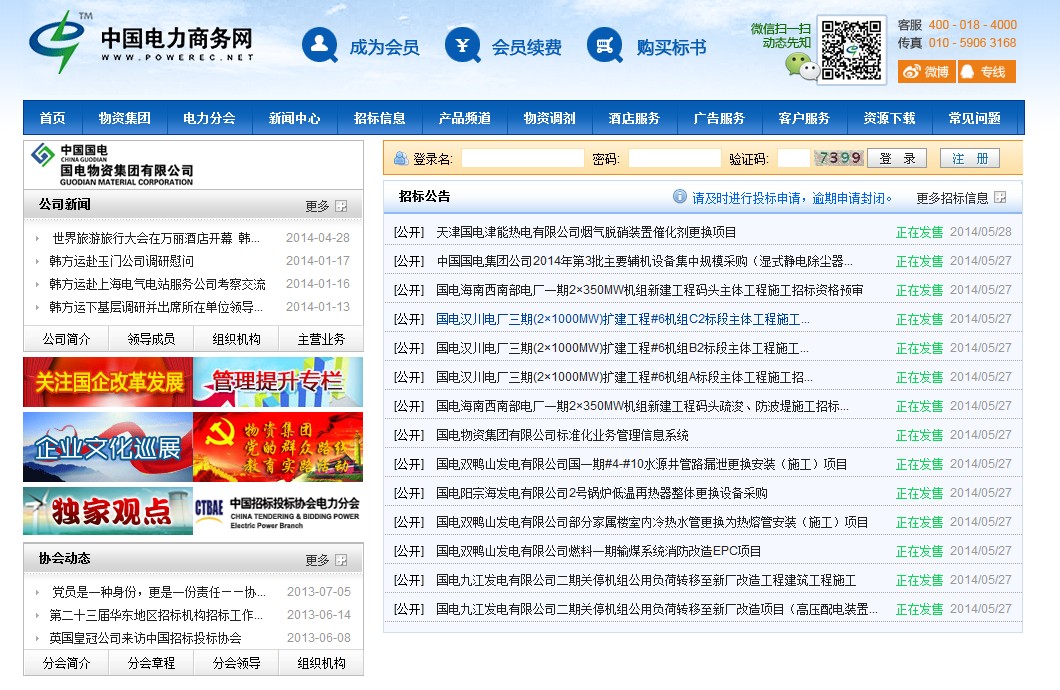Open 招标信息 in the navigation bar
The image size is (1060, 690).
click(x=380, y=118)
